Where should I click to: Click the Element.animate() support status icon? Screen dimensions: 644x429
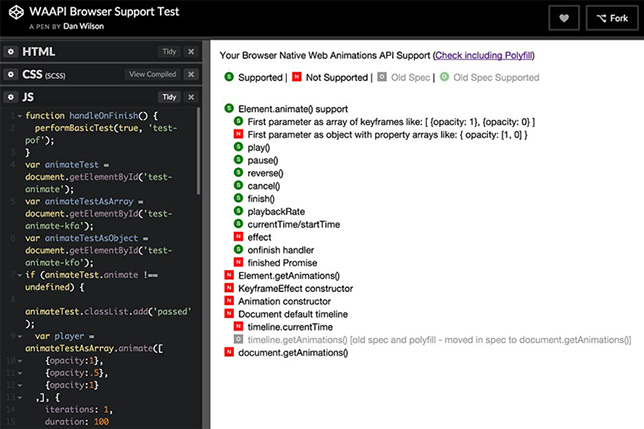point(229,108)
